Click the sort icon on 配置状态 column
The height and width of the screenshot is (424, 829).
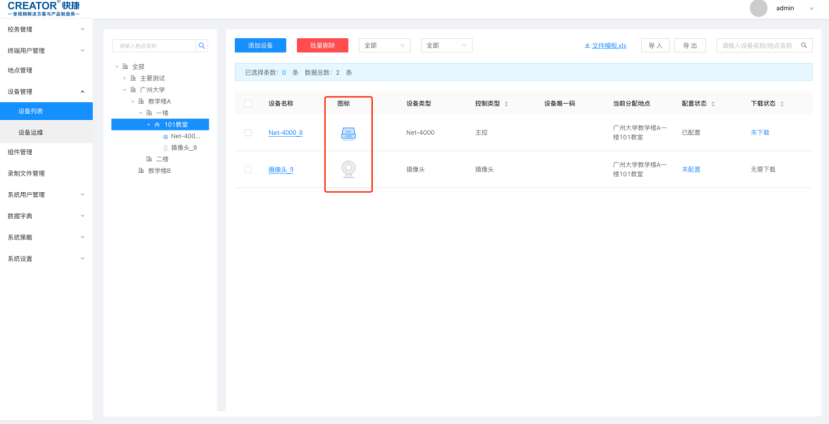click(x=713, y=103)
